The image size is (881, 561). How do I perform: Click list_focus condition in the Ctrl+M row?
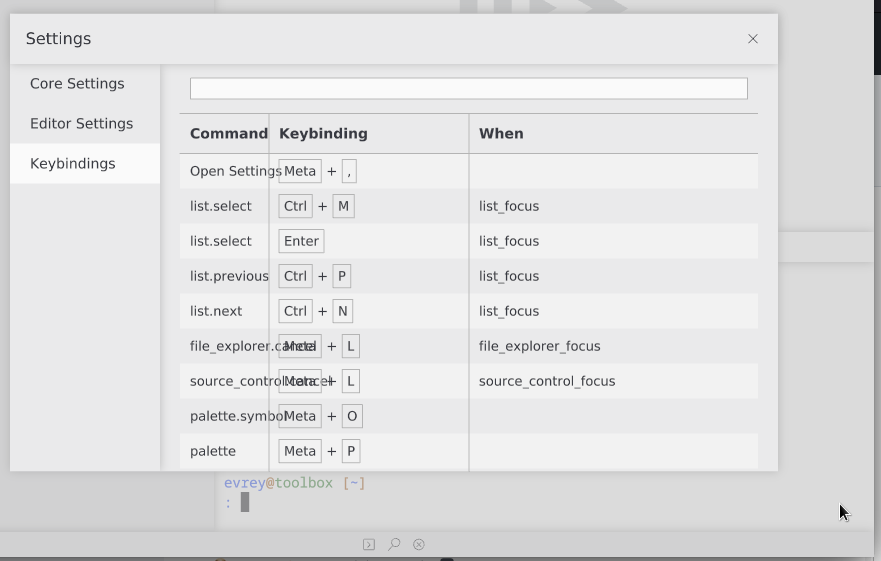click(x=508, y=206)
